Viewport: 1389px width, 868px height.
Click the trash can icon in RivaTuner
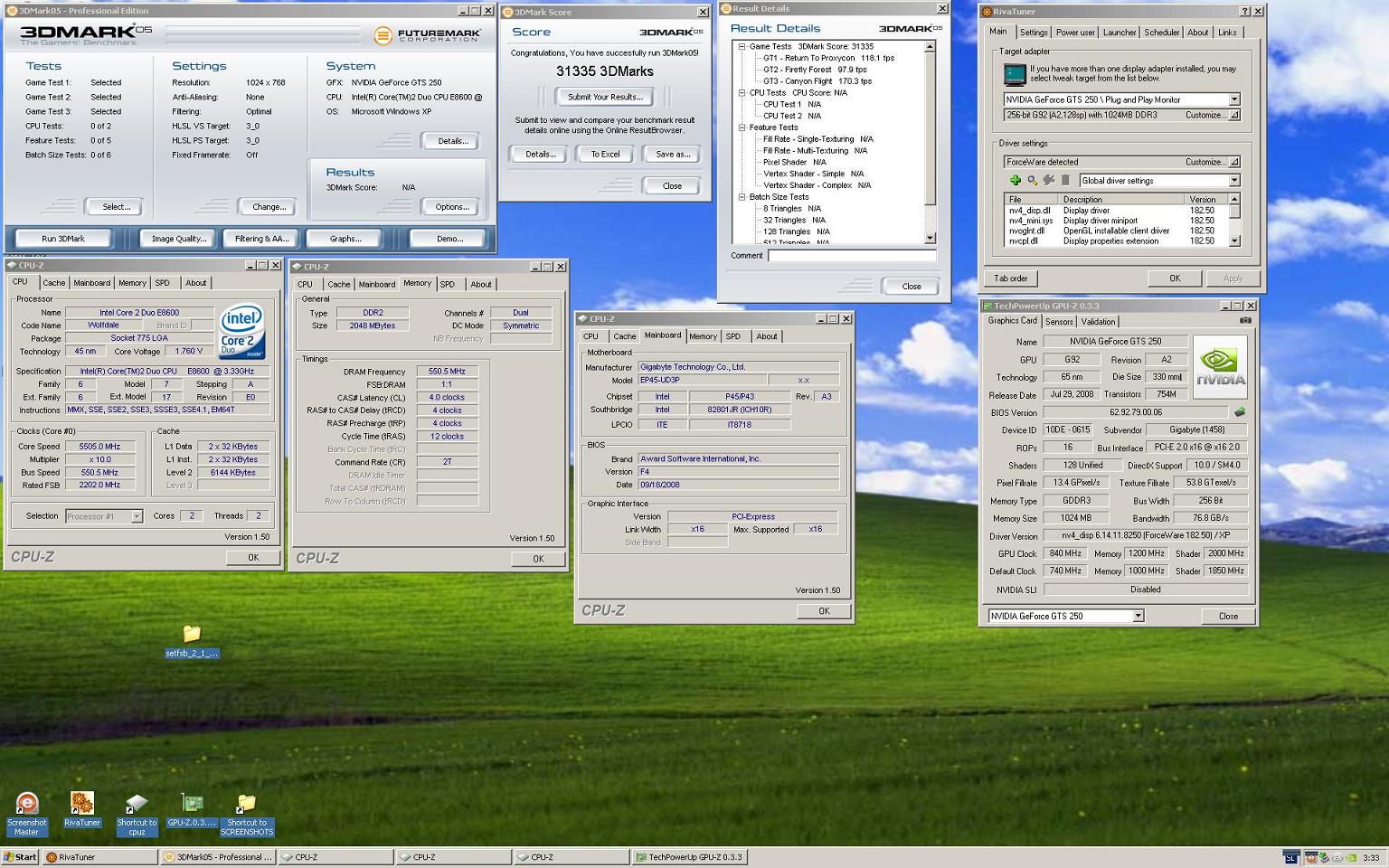click(1065, 180)
